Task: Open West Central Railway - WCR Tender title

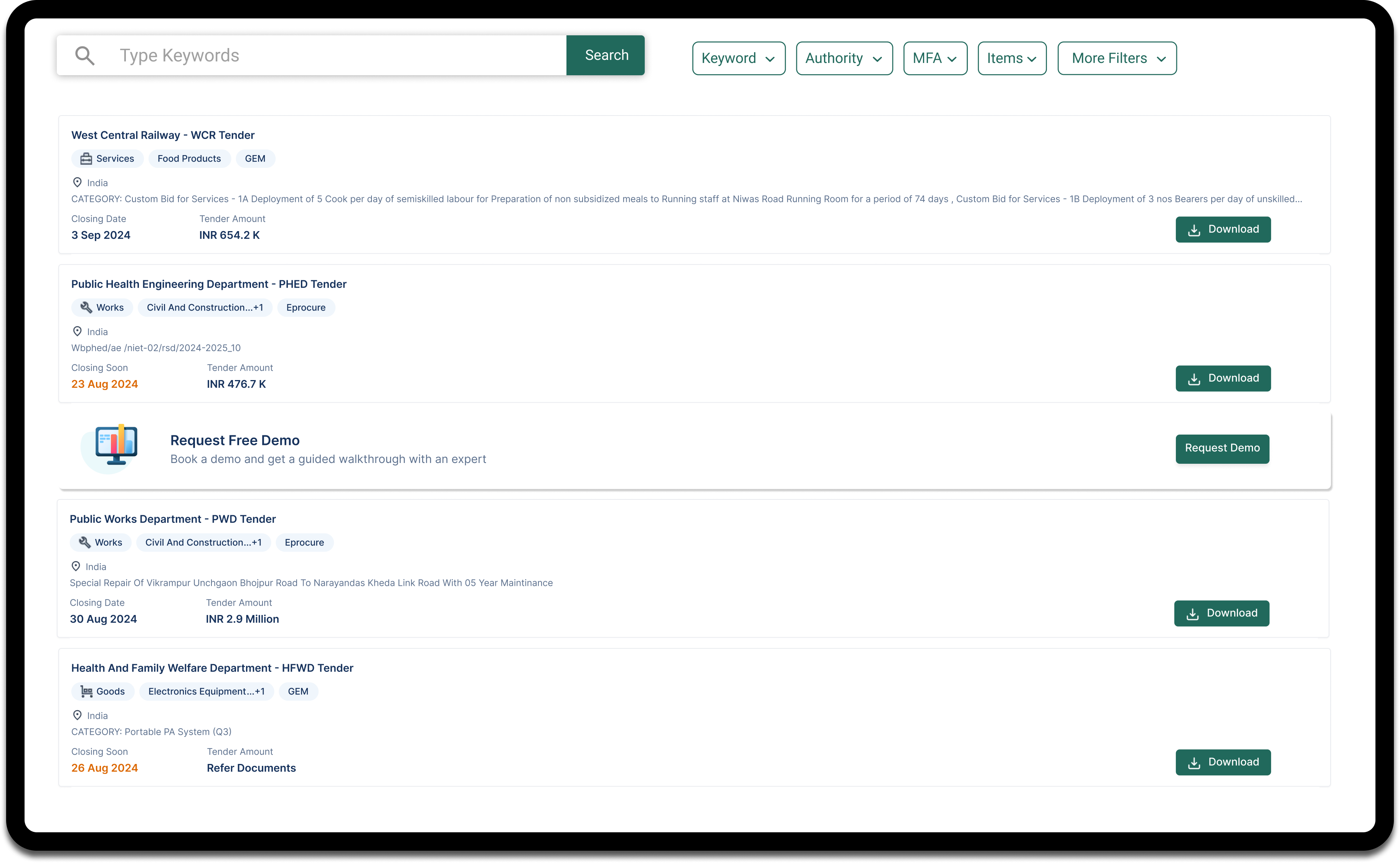Action: pos(163,135)
